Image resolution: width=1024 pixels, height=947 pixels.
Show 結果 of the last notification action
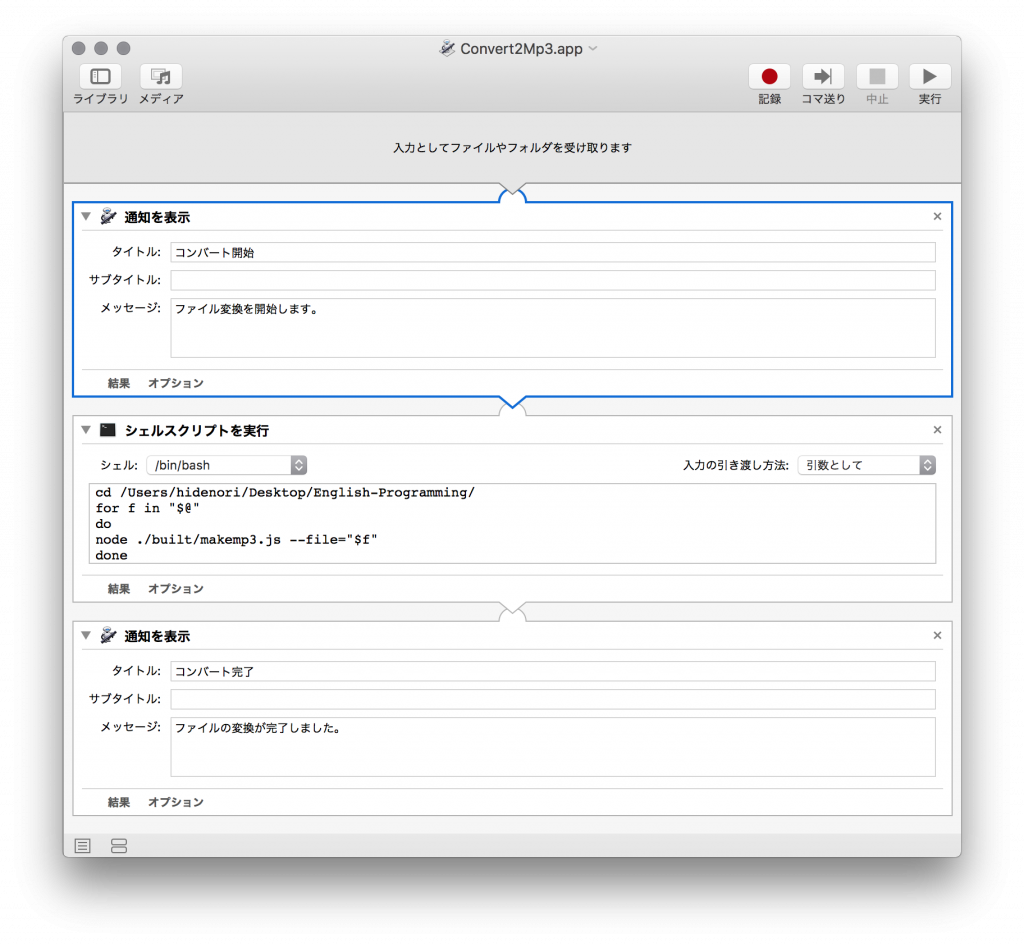tap(119, 803)
